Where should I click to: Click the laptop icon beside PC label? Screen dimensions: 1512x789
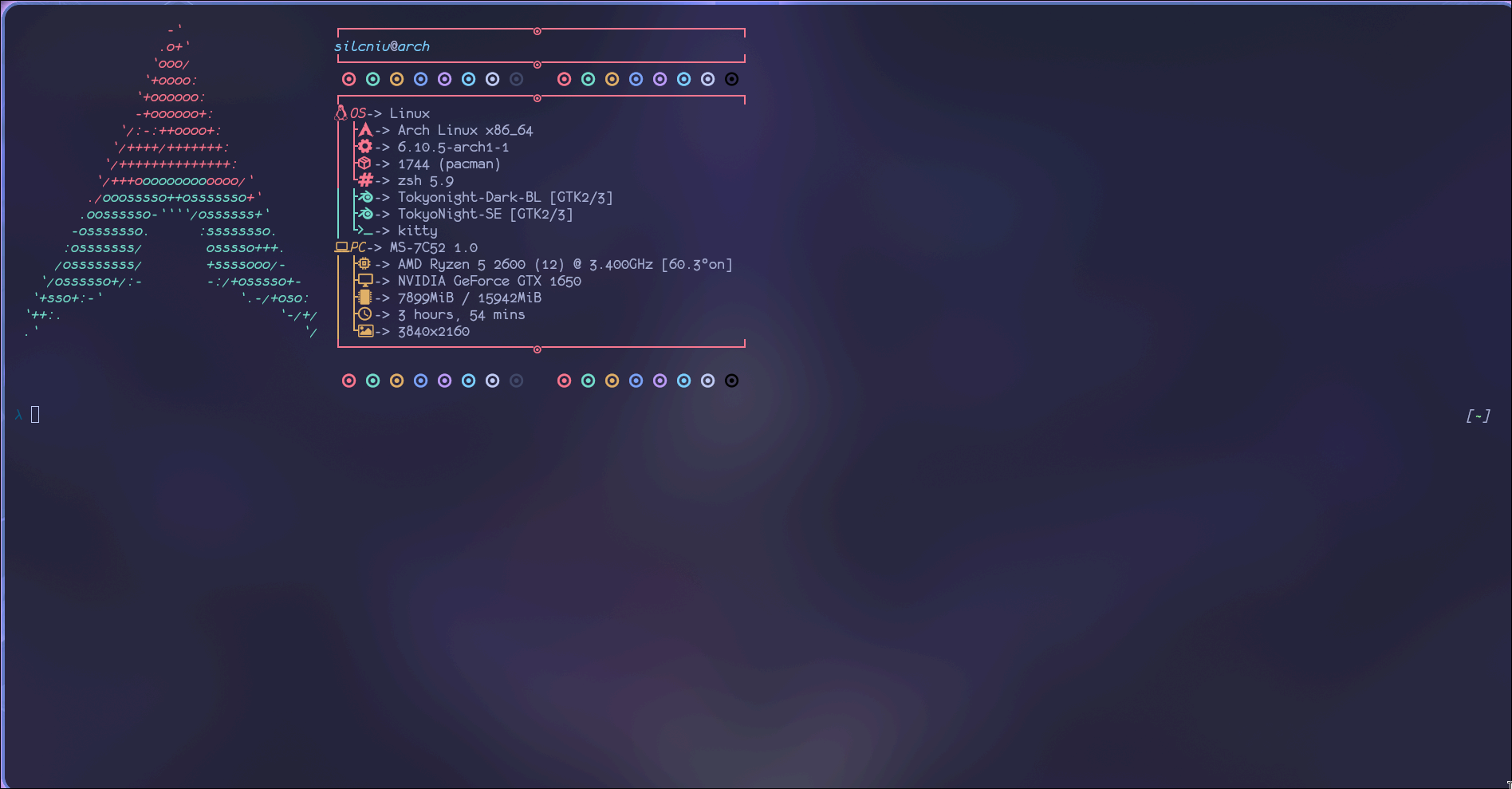[x=342, y=247]
